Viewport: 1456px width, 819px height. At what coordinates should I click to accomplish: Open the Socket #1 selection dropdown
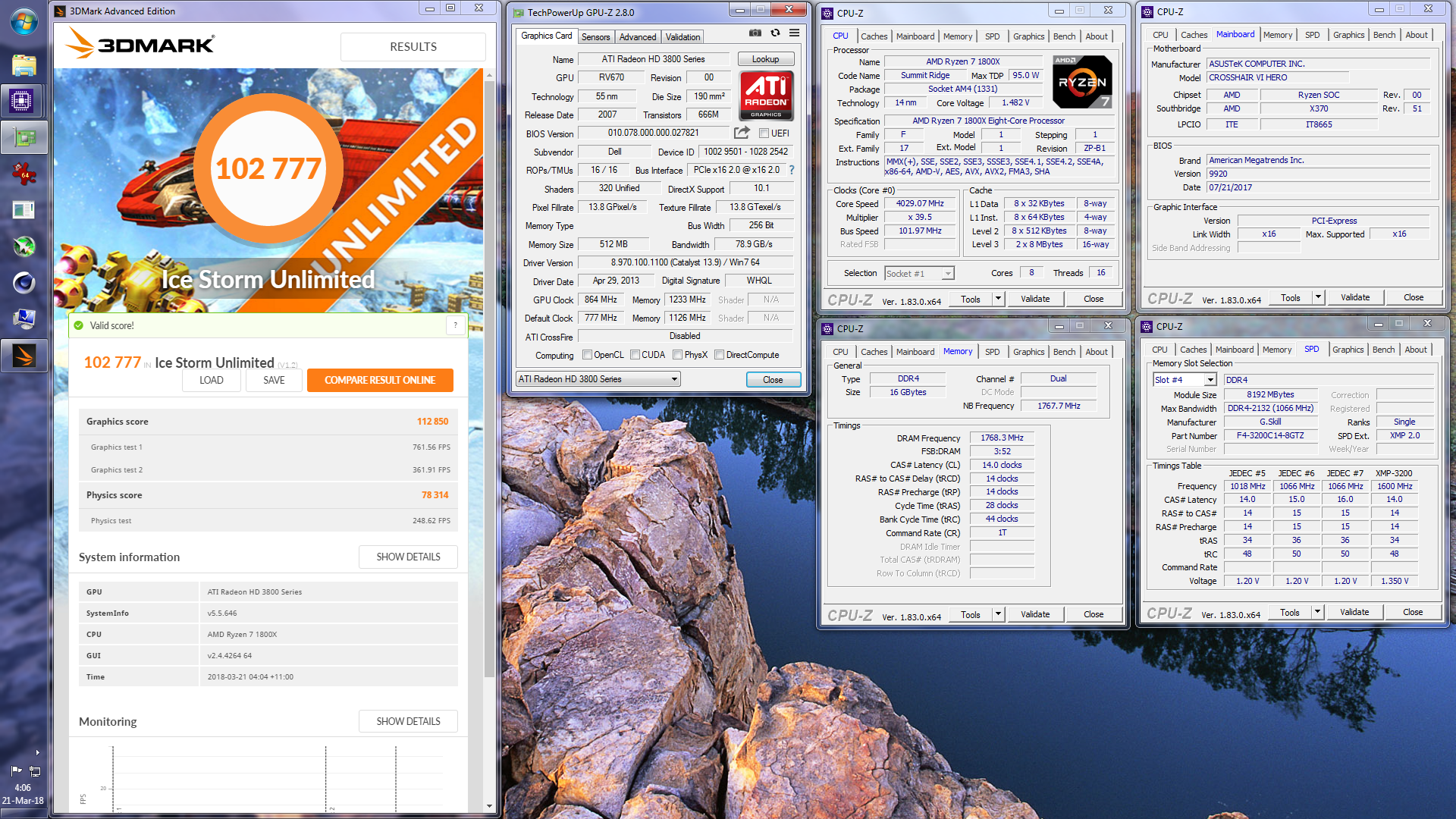(x=919, y=274)
